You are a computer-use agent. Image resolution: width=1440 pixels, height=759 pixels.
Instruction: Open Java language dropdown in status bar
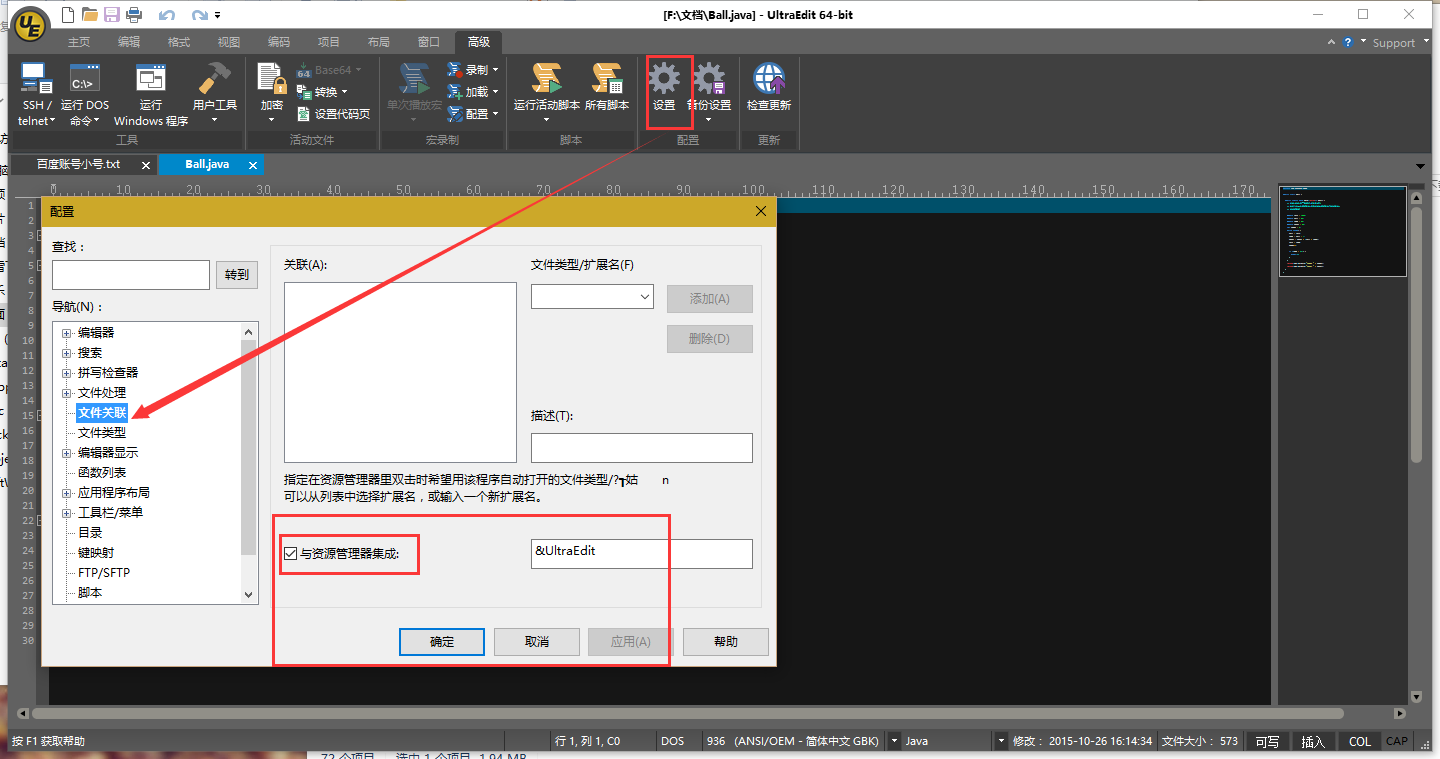click(x=999, y=741)
